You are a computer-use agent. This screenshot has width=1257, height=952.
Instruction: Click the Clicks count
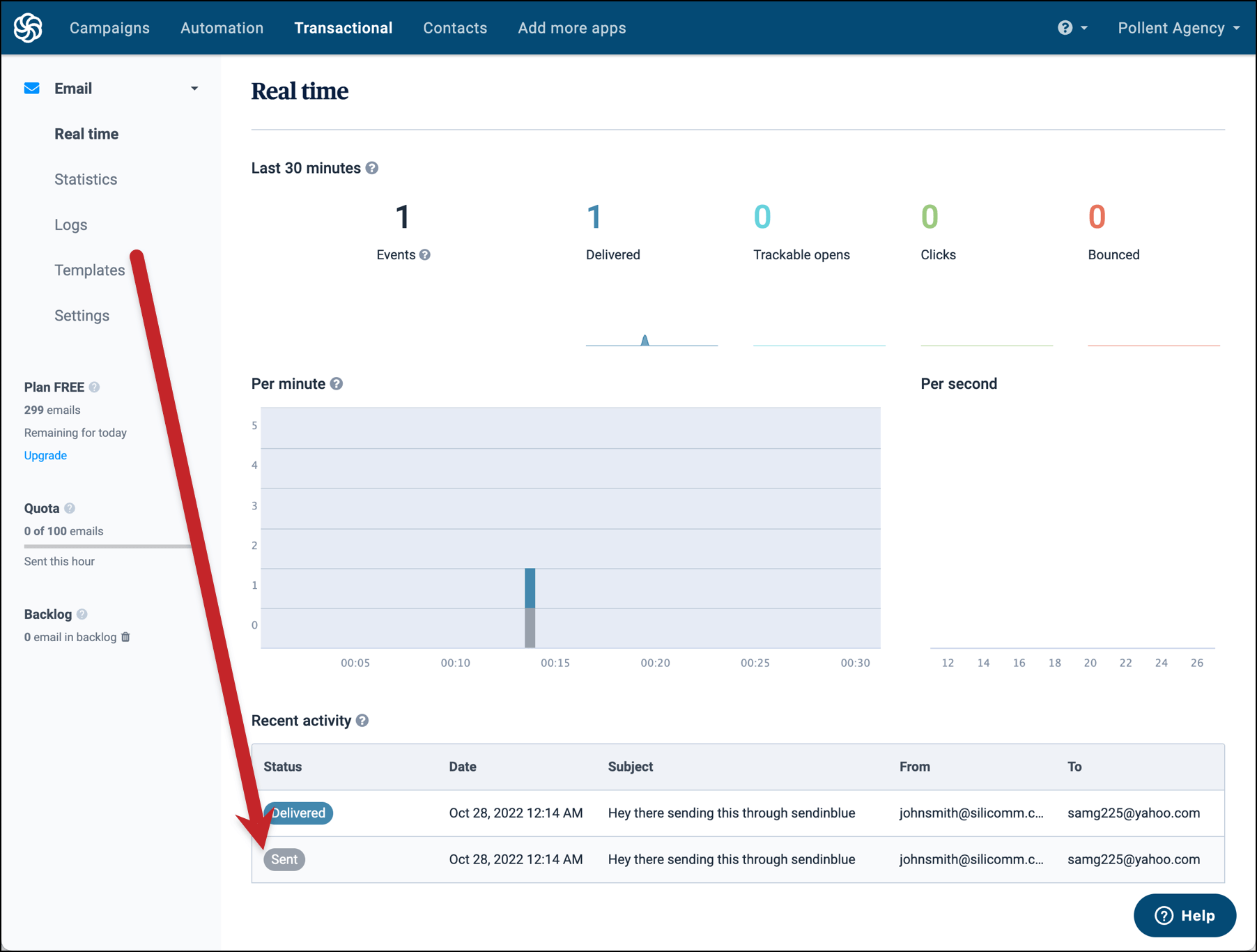pos(930,217)
